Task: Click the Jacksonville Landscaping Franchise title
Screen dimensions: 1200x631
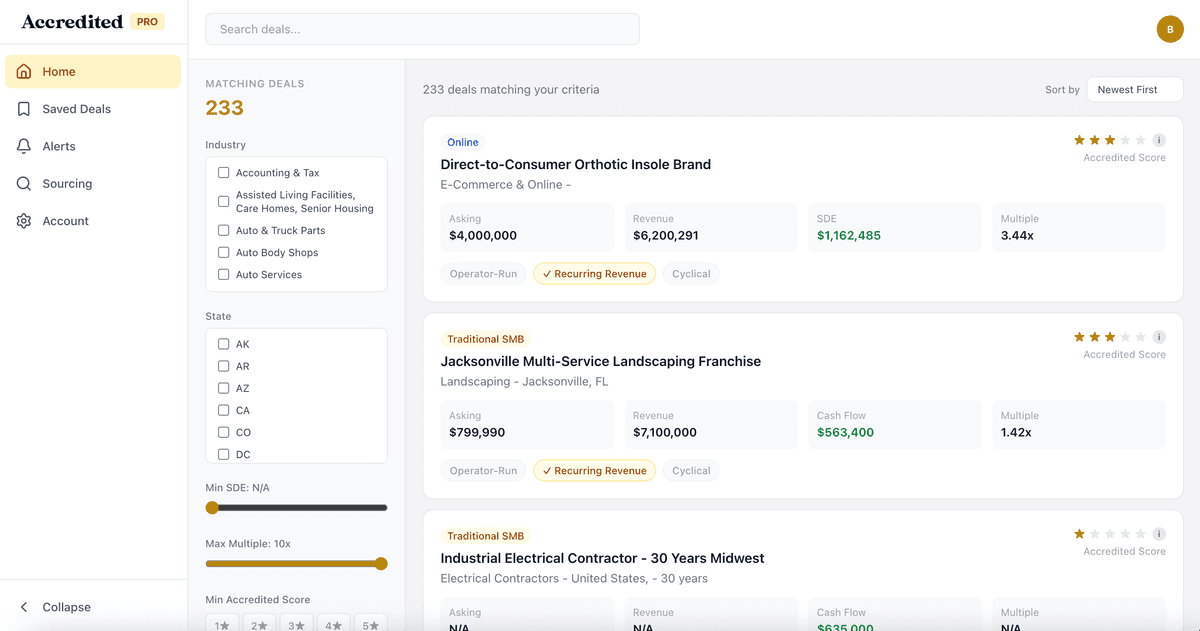Action: point(600,361)
